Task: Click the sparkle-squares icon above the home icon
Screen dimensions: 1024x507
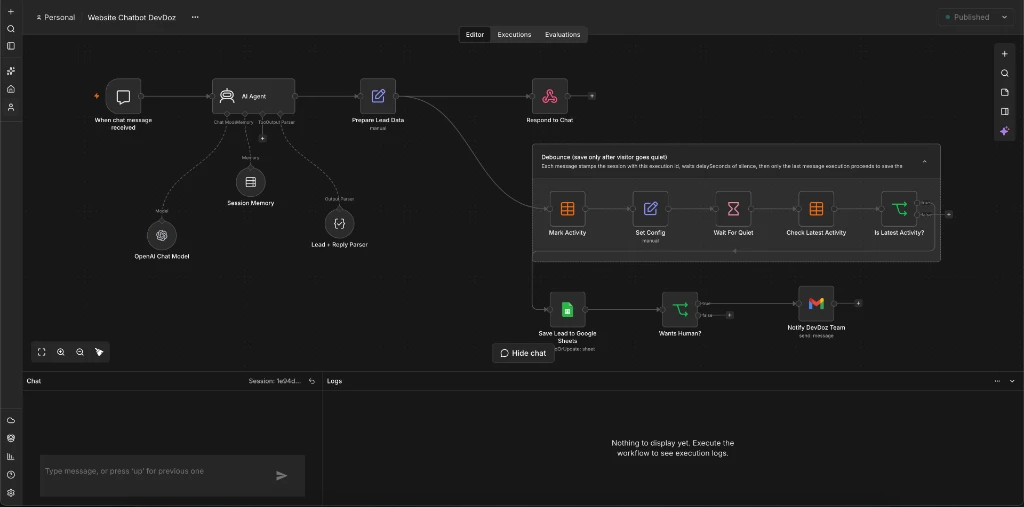Action: pyautogui.click(x=10, y=71)
